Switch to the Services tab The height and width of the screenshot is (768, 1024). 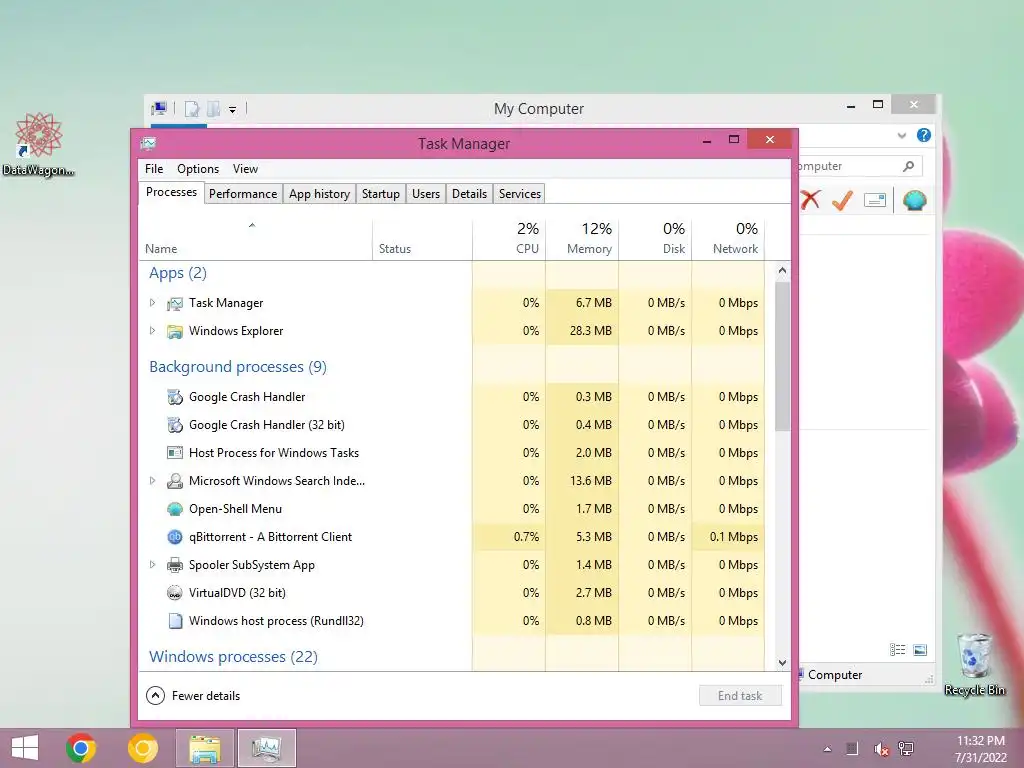coord(520,194)
